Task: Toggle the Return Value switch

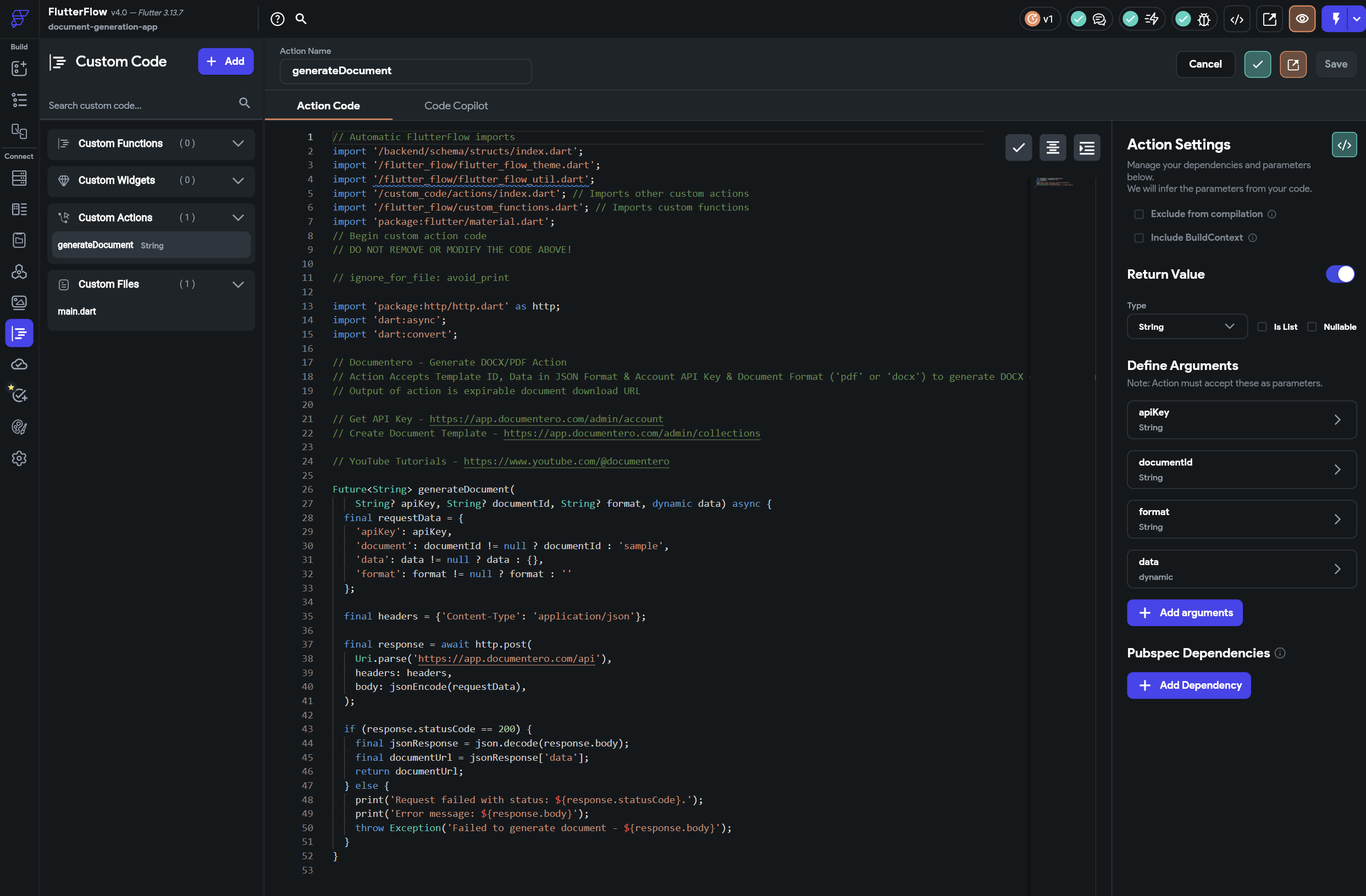Action: click(1340, 274)
